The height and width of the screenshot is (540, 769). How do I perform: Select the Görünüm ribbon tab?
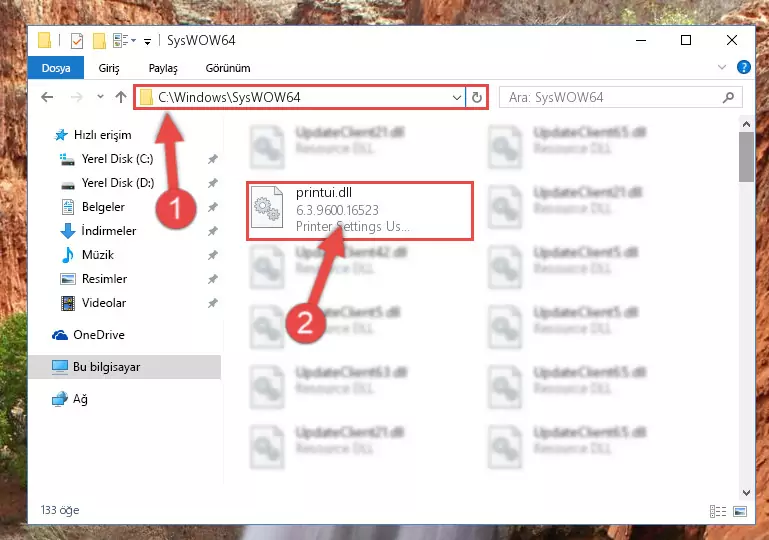click(228, 68)
